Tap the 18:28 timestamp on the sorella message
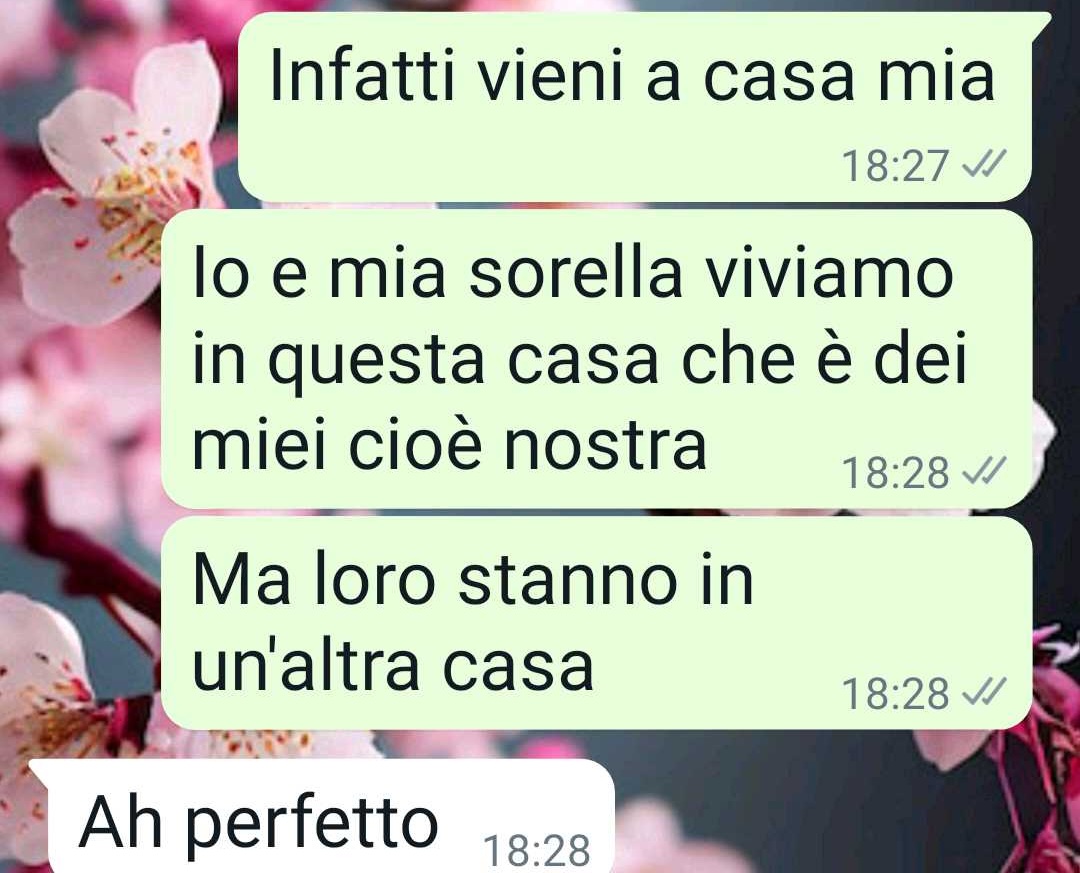The image size is (1080, 873). click(x=895, y=473)
